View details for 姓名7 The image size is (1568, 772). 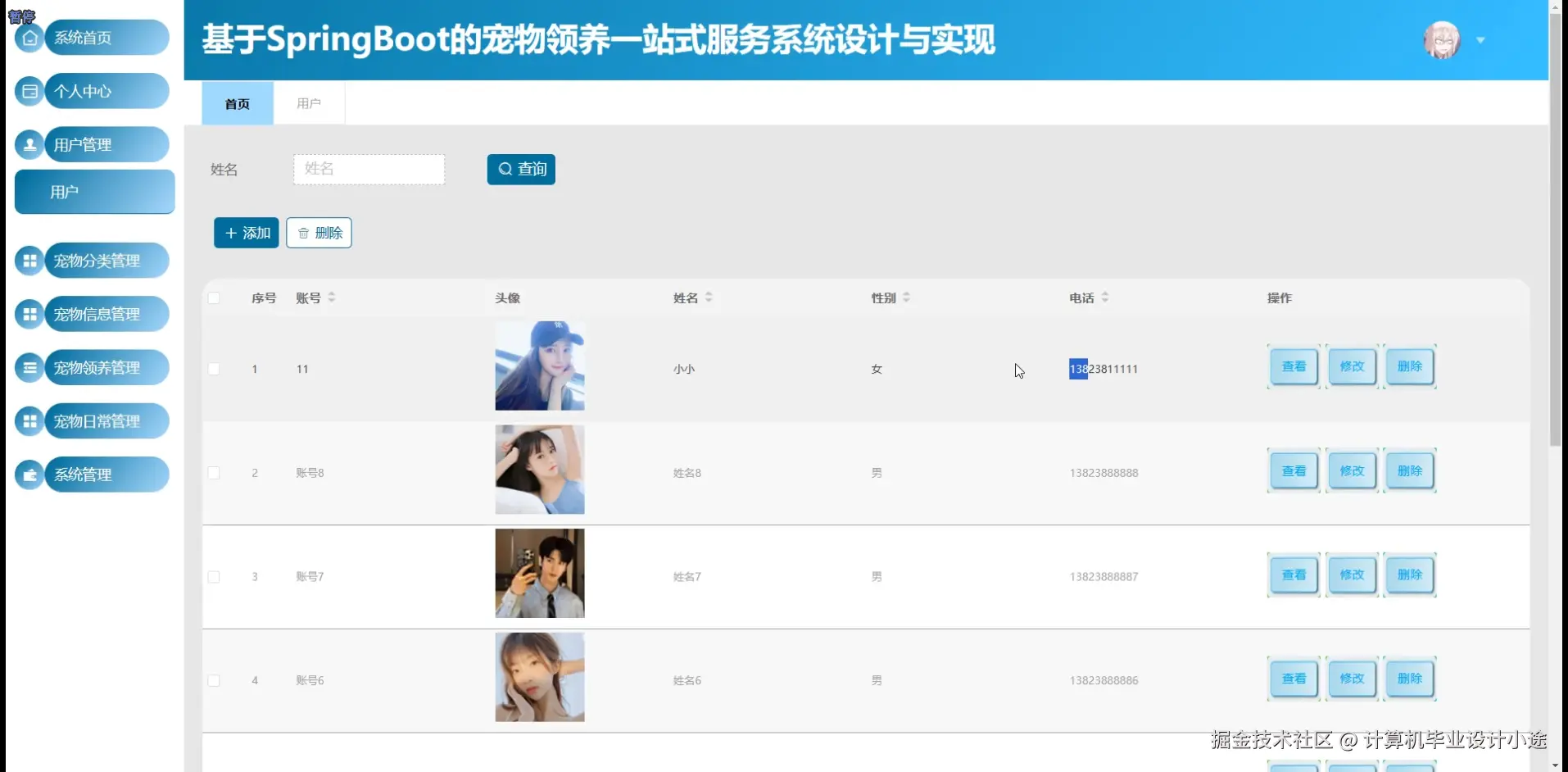click(1294, 574)
